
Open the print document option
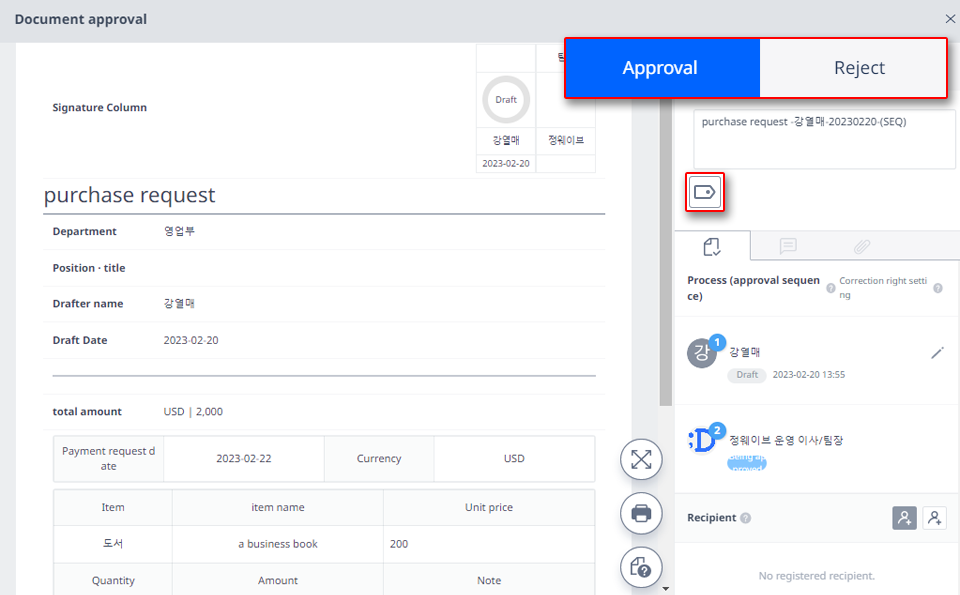tap(640, 513)
